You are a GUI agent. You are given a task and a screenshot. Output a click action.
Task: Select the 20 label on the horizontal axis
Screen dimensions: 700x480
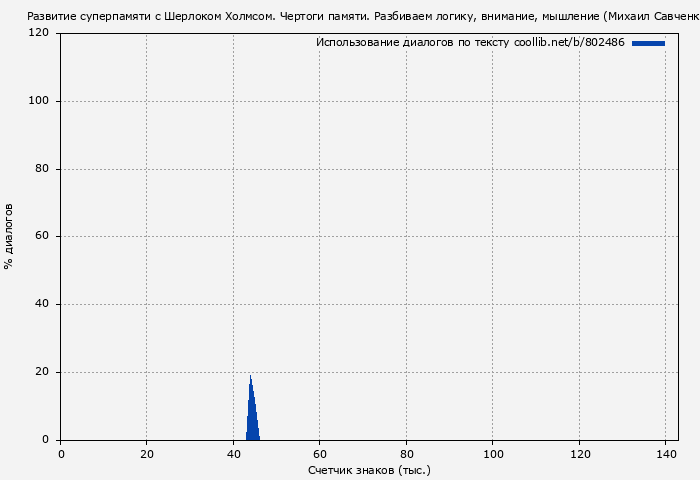[x=147, y=454]
